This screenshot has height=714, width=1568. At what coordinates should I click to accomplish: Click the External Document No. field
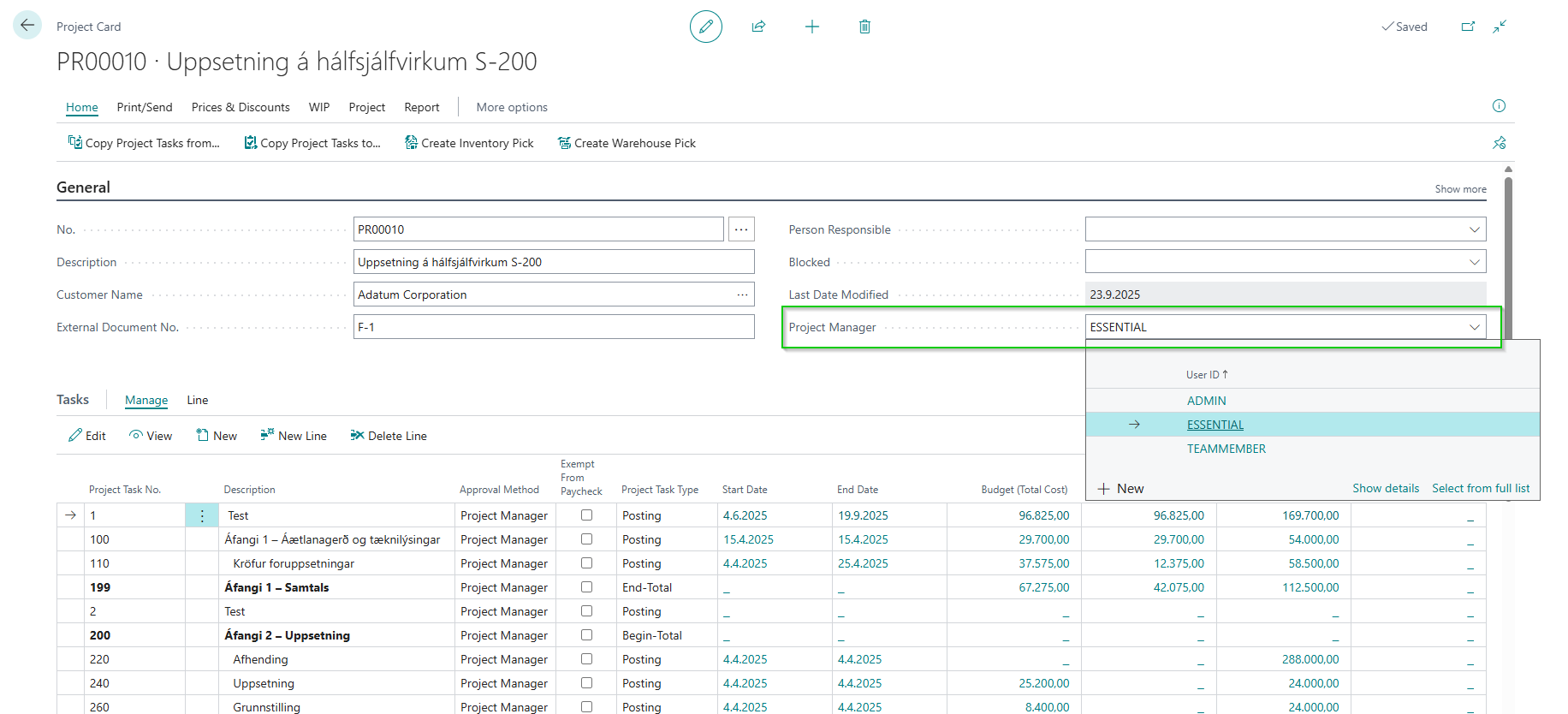click(x=553, y=327)
